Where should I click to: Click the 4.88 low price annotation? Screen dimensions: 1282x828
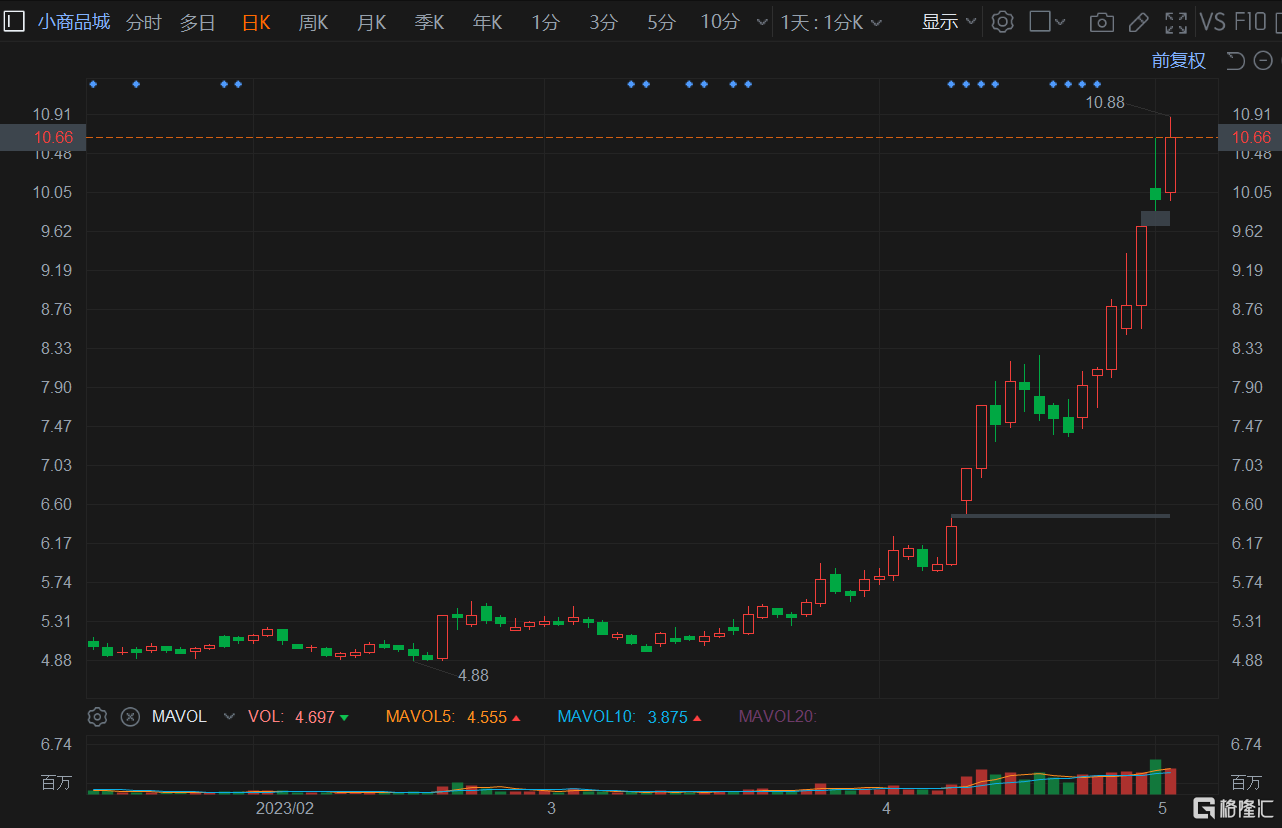(x=473, y=675)
